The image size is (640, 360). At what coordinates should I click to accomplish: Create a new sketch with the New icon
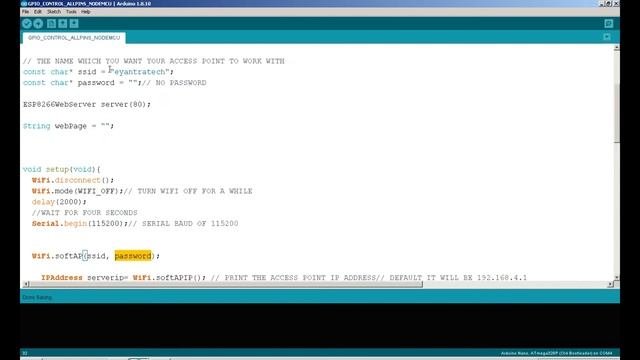[x=51, y=24]
